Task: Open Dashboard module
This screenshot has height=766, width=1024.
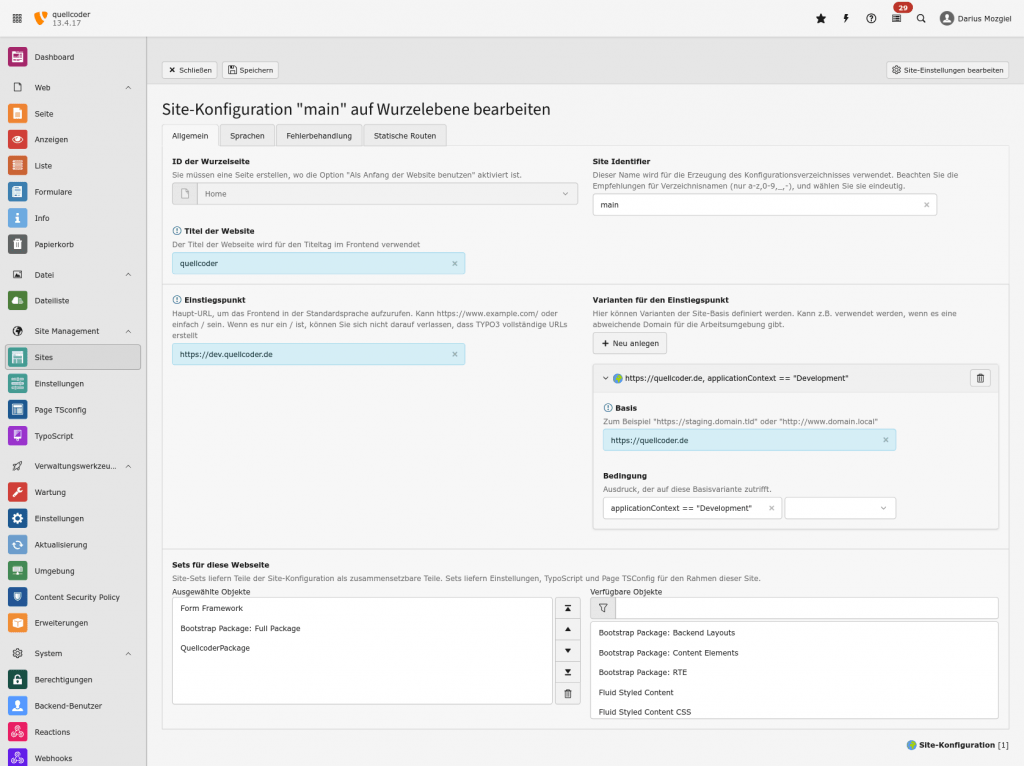Action: (x=73, y=57)
